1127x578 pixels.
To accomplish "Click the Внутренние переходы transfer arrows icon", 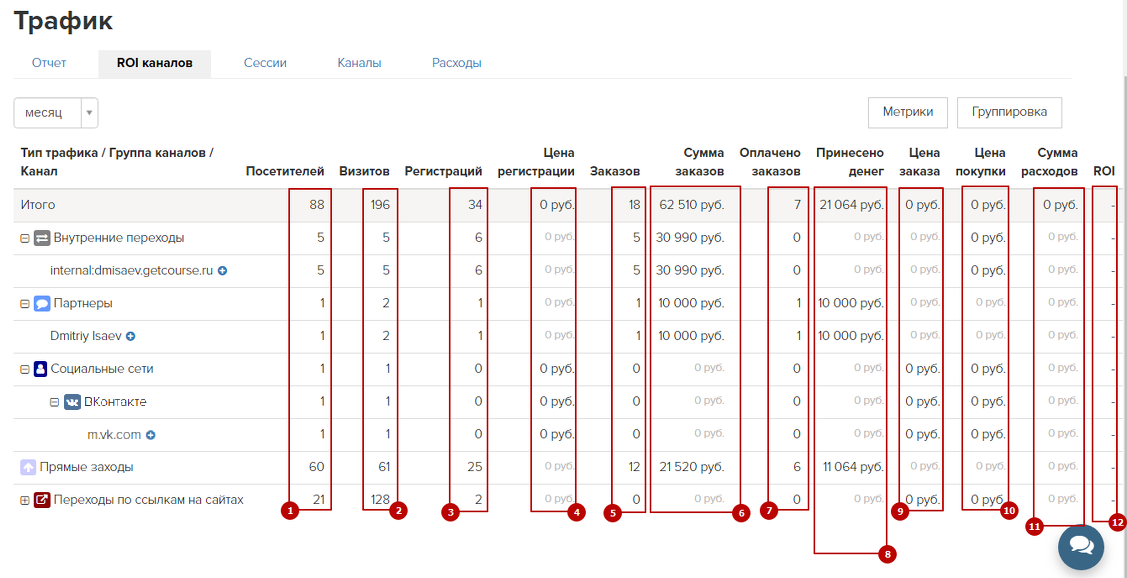I will click(42, 238).
